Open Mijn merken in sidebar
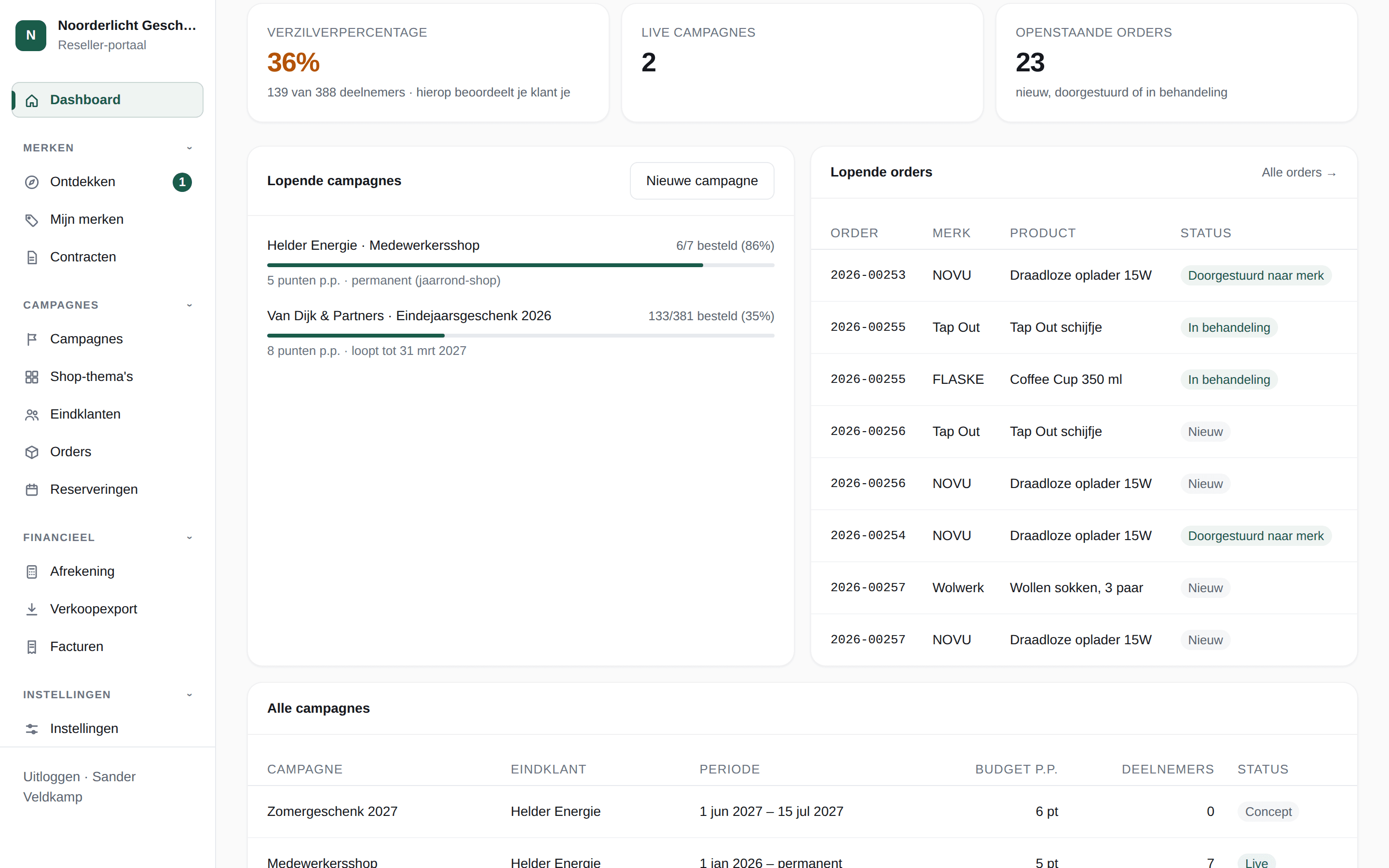The width and height of the screenshot is (1389, 868). pos(108,219)
